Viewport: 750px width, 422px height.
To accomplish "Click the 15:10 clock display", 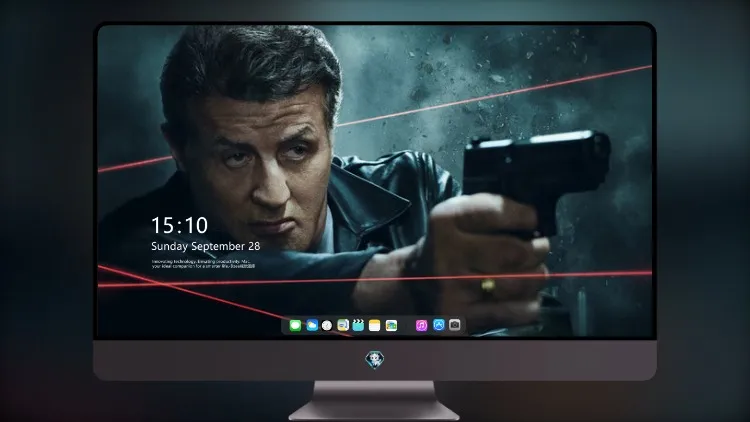I will pyautogui.click(x=179, y=225).
